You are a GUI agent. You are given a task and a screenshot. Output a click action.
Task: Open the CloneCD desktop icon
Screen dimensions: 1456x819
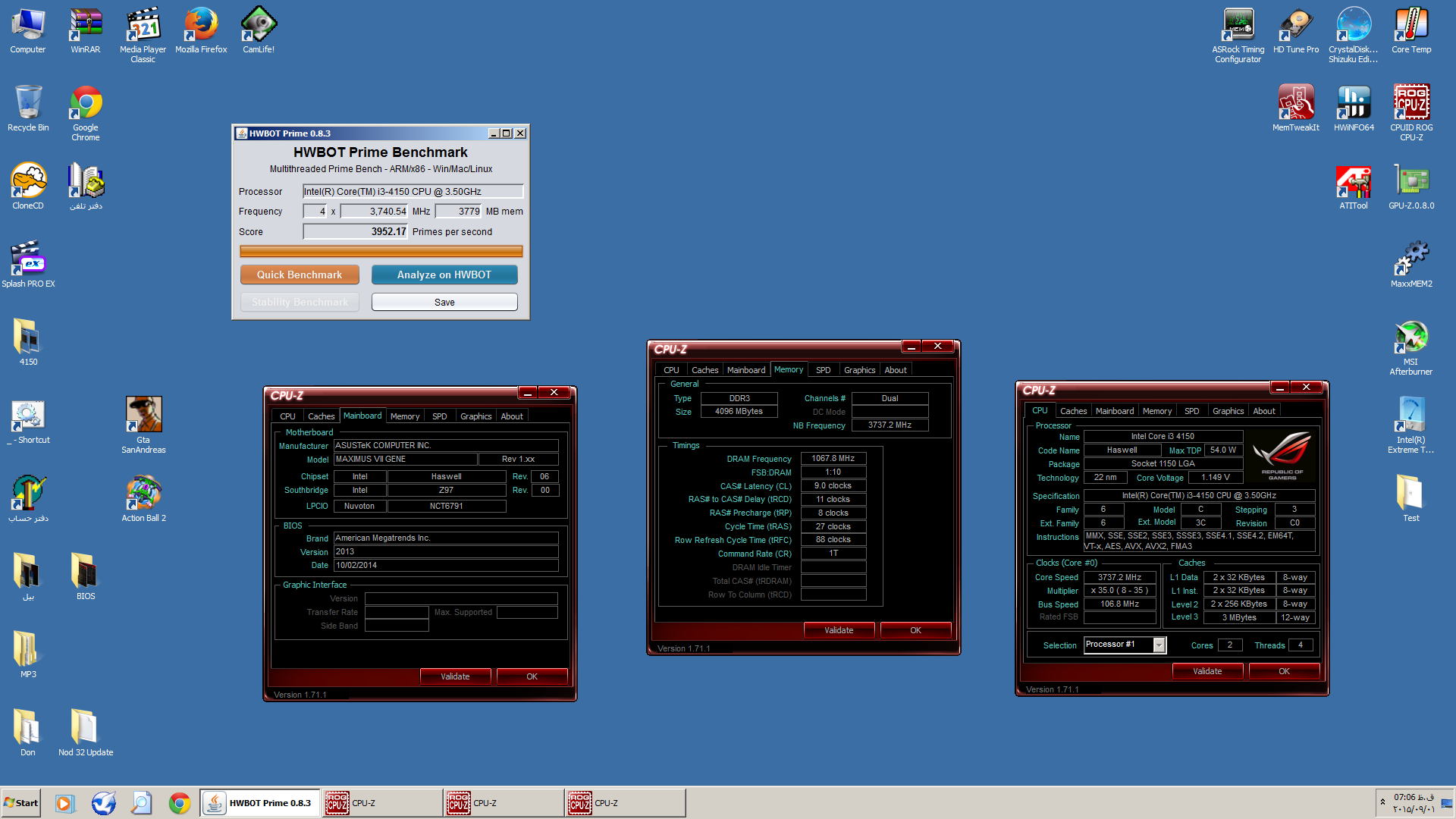[28, 187]
